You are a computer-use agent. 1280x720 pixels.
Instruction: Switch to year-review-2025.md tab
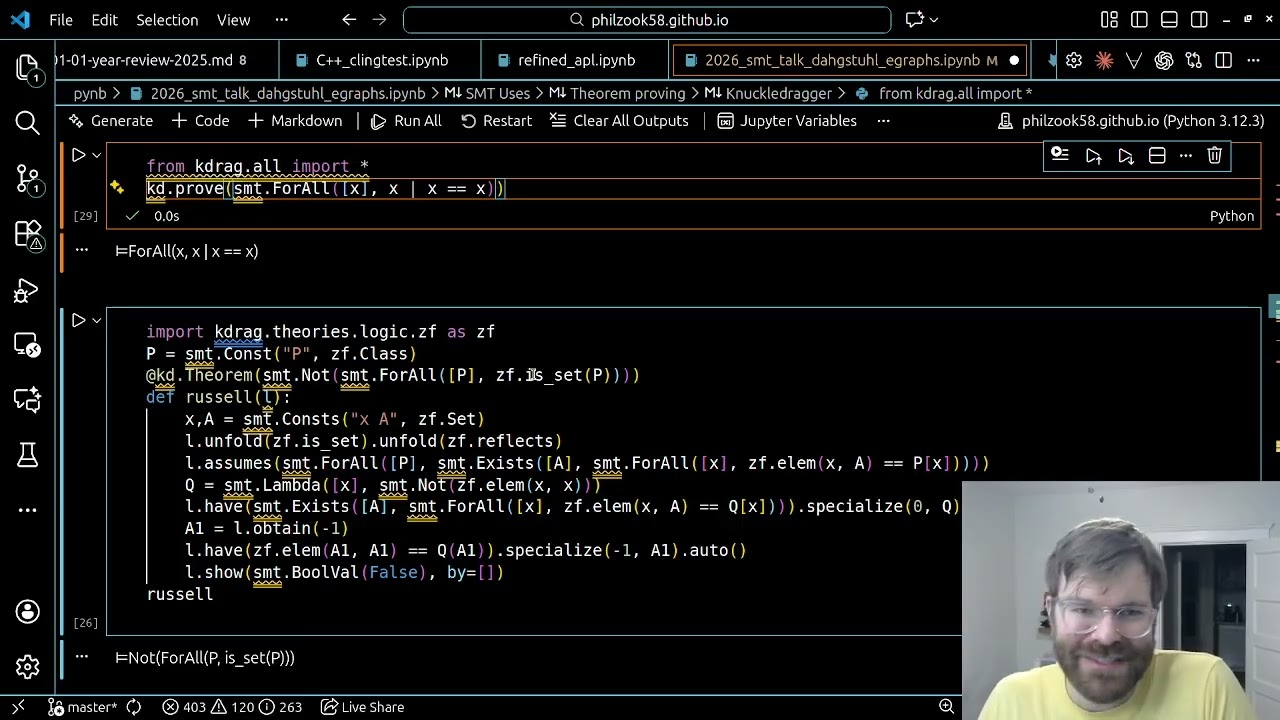pyautogui.click(x=150, y=60)
